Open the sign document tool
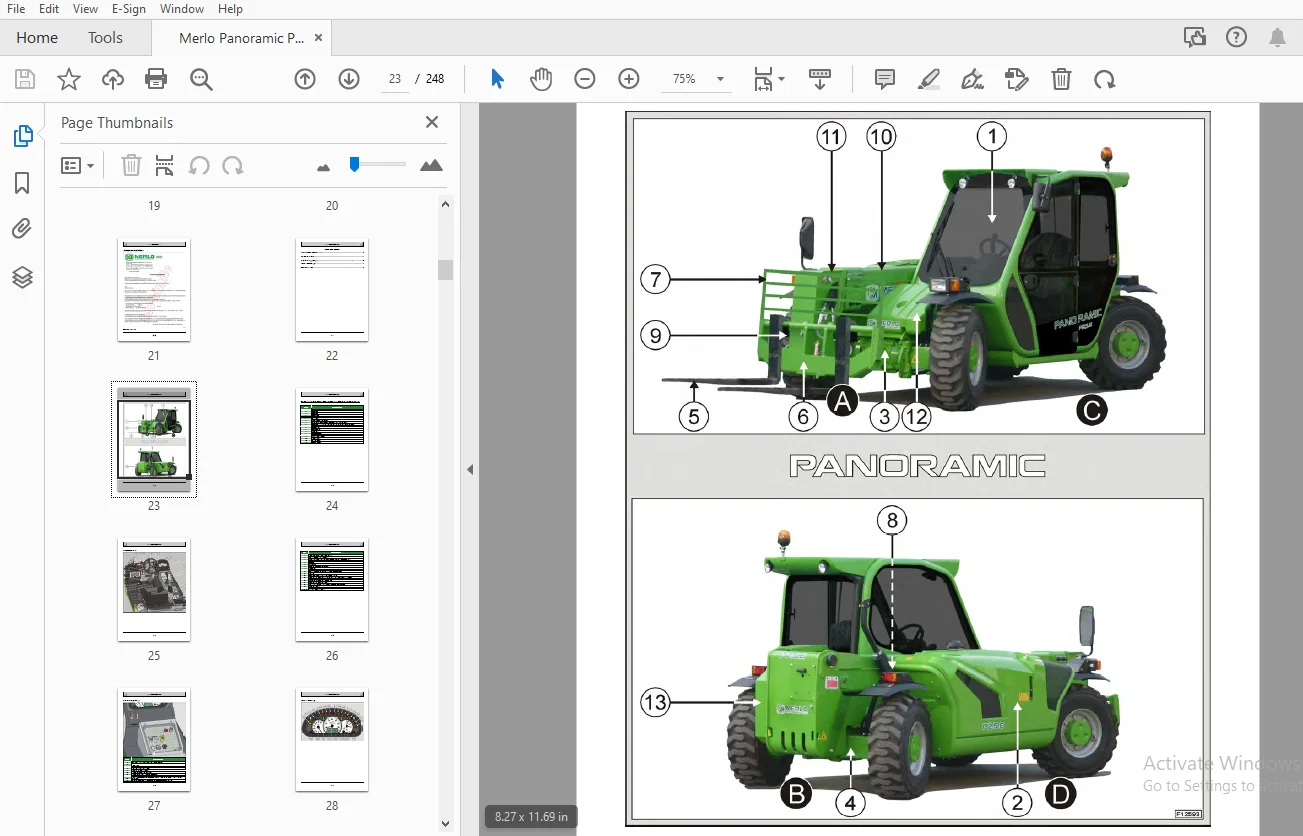 [972, 79]
